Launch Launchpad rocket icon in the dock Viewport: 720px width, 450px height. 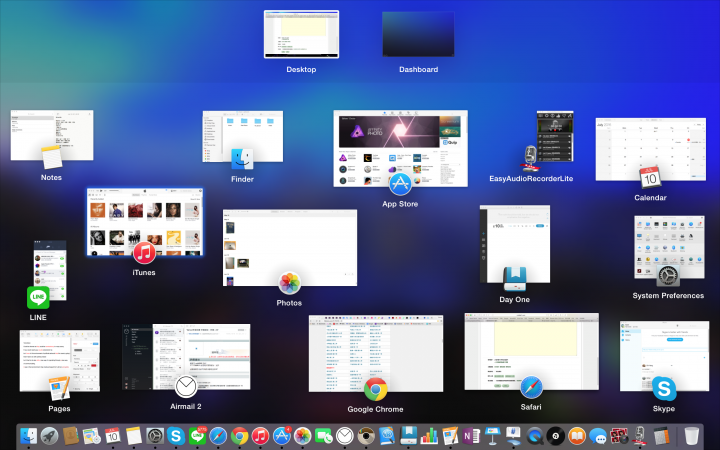[x=50, y=436]
